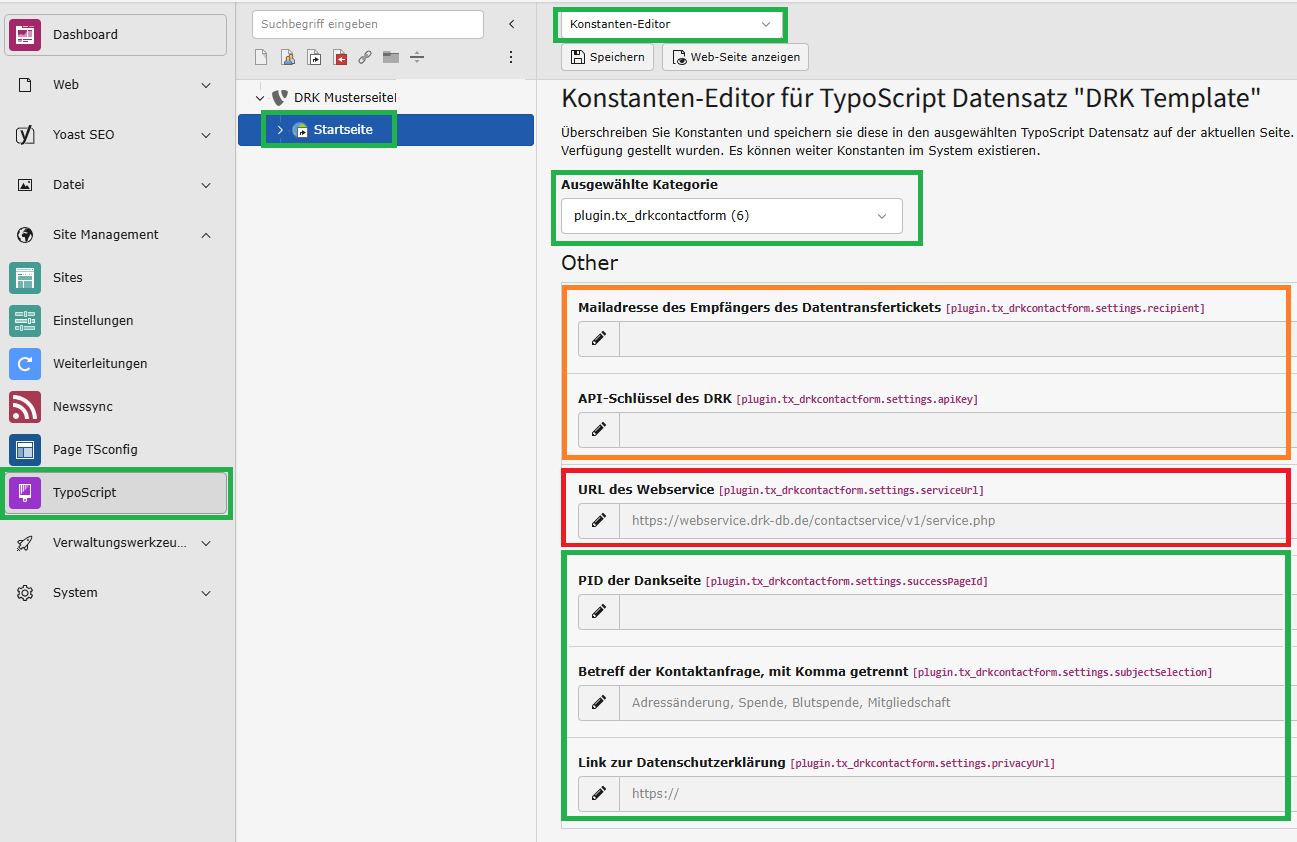This screenshot has width=1297, height=842.
Task: Enable editing of URL des Webservice constant
Action: pos(598,520)
